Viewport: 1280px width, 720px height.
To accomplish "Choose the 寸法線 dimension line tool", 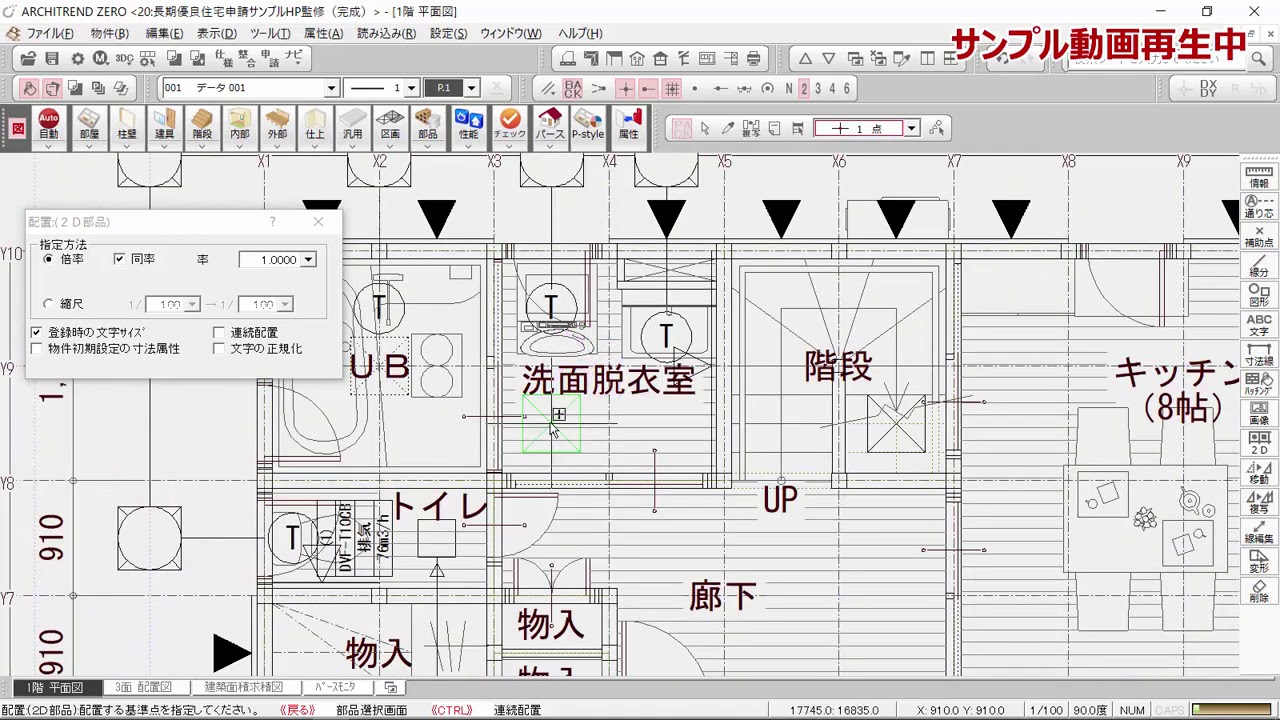I will click(1258, 352).
